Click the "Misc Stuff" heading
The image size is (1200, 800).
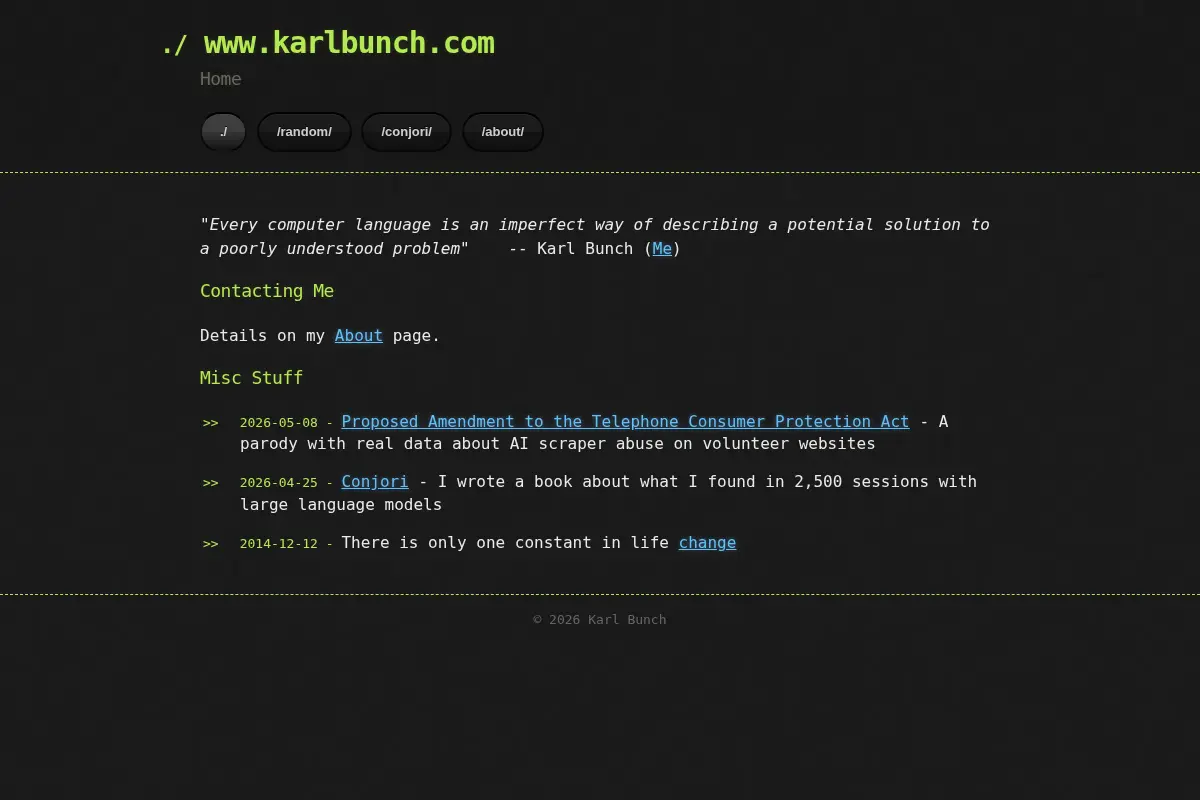coord(251,378)
